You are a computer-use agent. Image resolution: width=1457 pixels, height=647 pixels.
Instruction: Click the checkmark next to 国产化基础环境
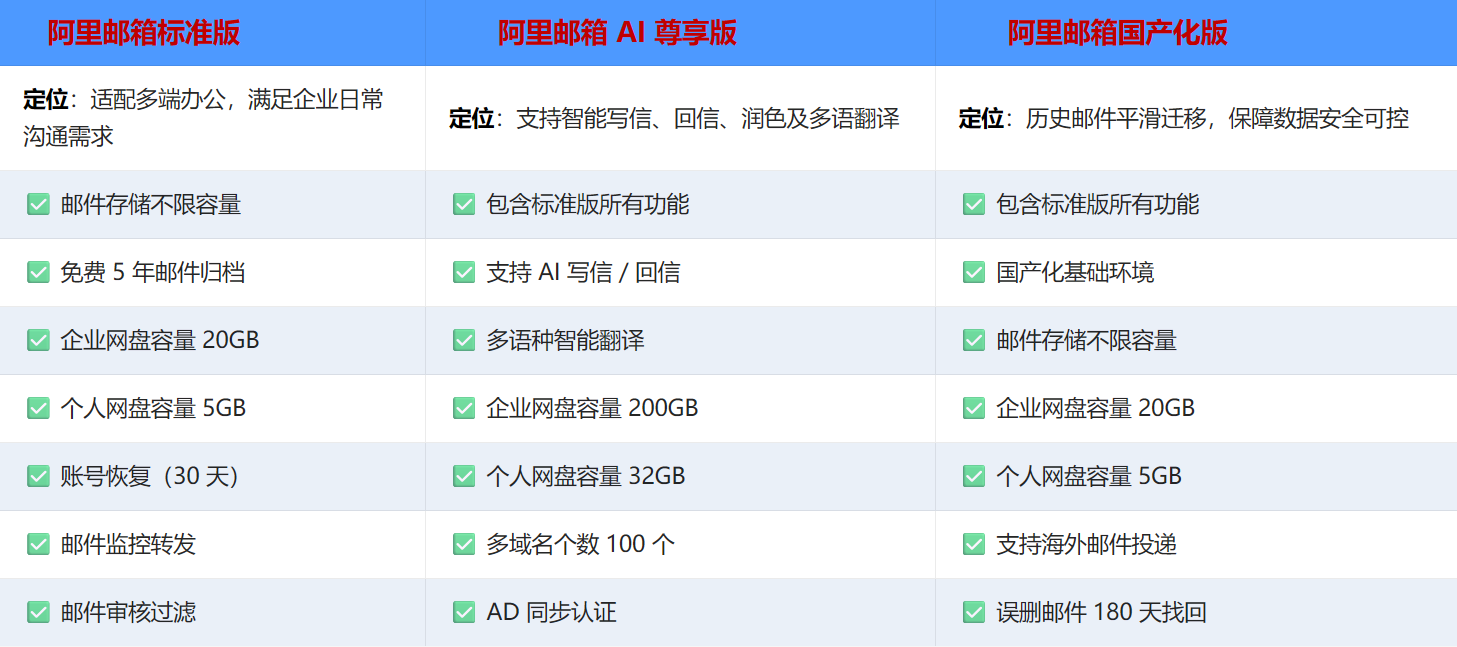point(974,272)
